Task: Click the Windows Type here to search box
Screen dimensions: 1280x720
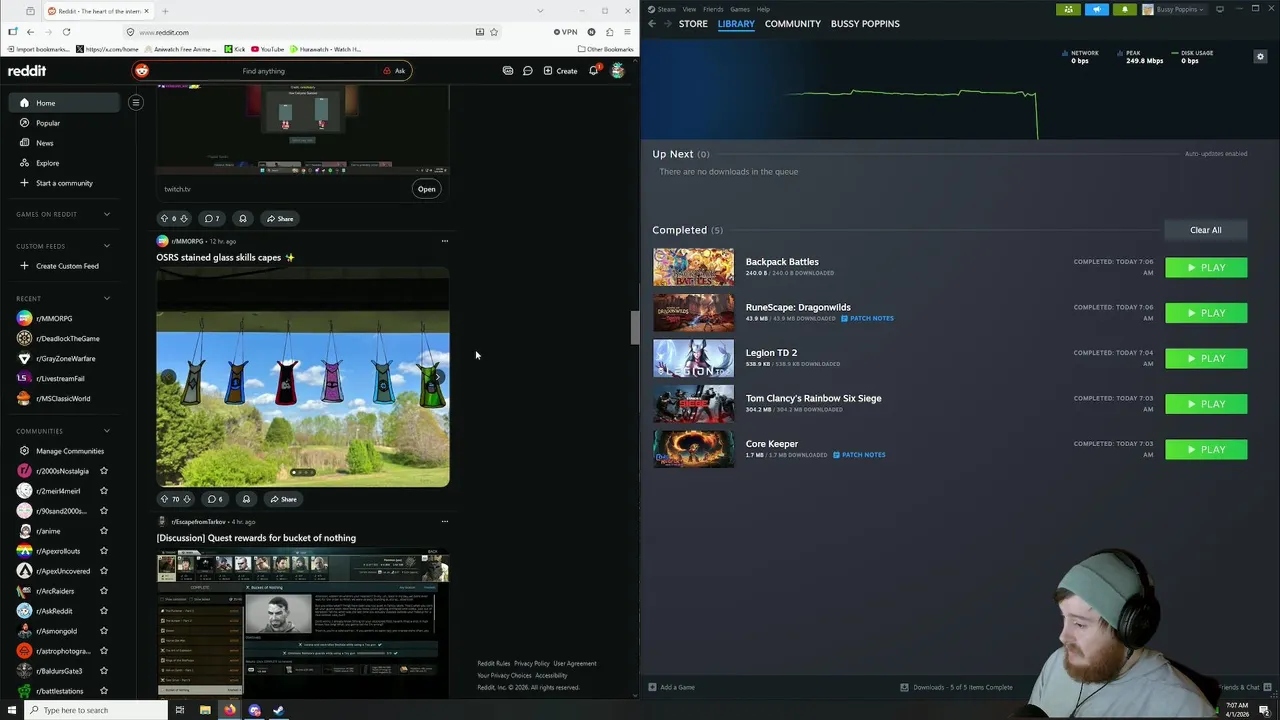Action: pyautogui.click(x=95, y=710)
